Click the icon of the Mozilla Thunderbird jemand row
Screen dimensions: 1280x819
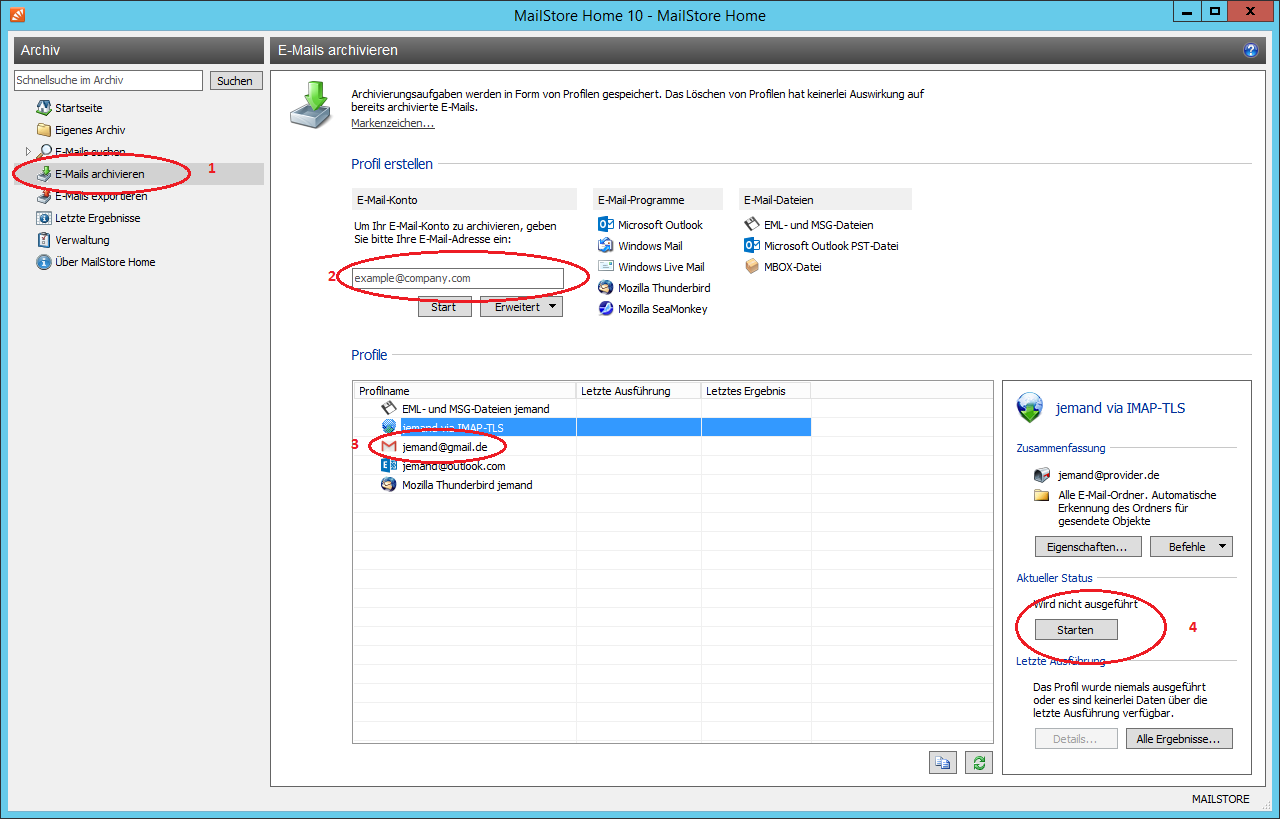tap(389, 485)
